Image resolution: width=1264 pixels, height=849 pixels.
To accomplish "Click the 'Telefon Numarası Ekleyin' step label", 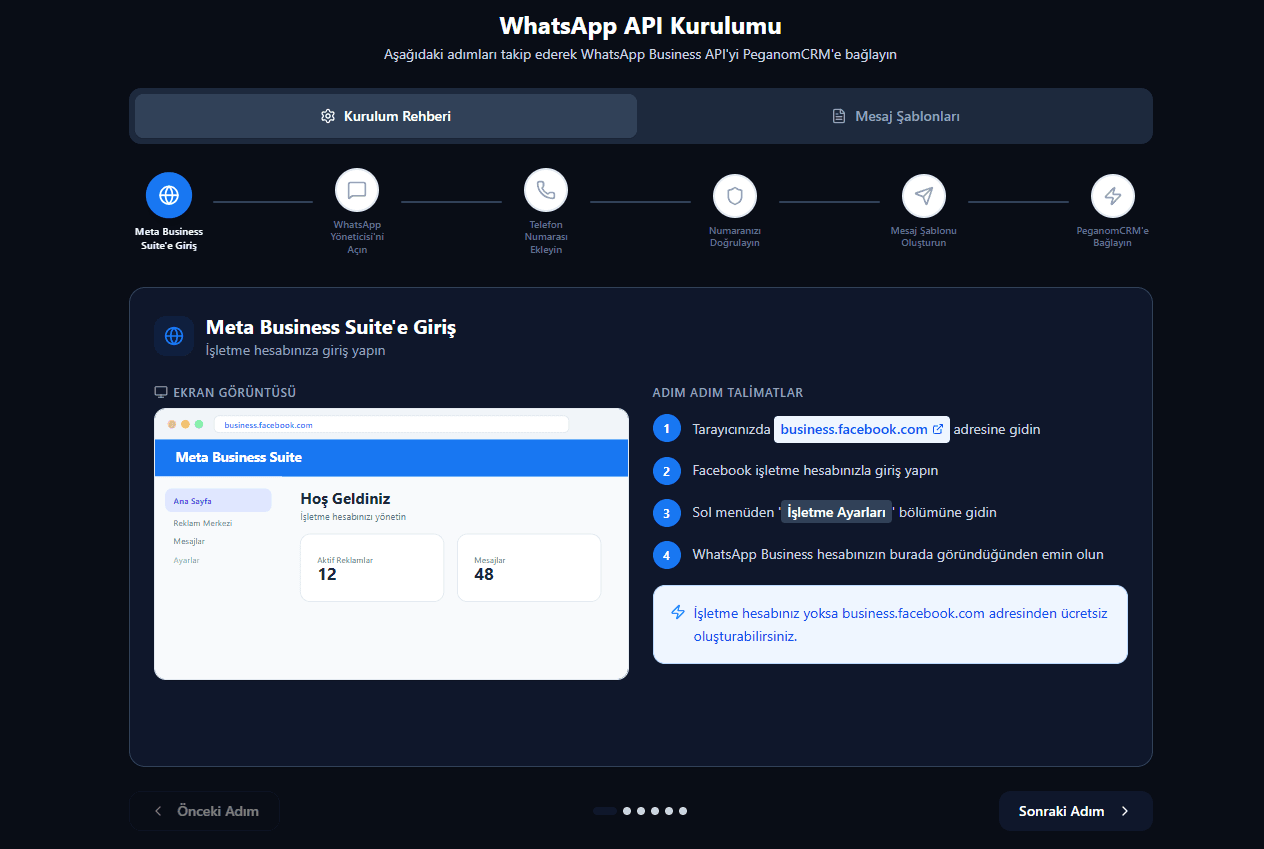I will point(546,237).
